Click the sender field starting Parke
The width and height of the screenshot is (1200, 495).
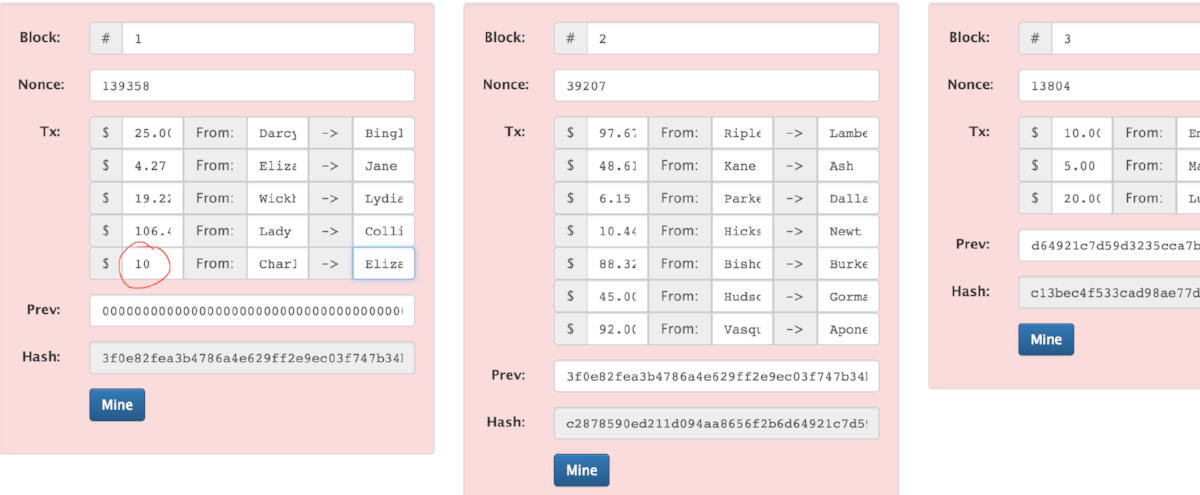pyautogui.click(x=742, y=198)
